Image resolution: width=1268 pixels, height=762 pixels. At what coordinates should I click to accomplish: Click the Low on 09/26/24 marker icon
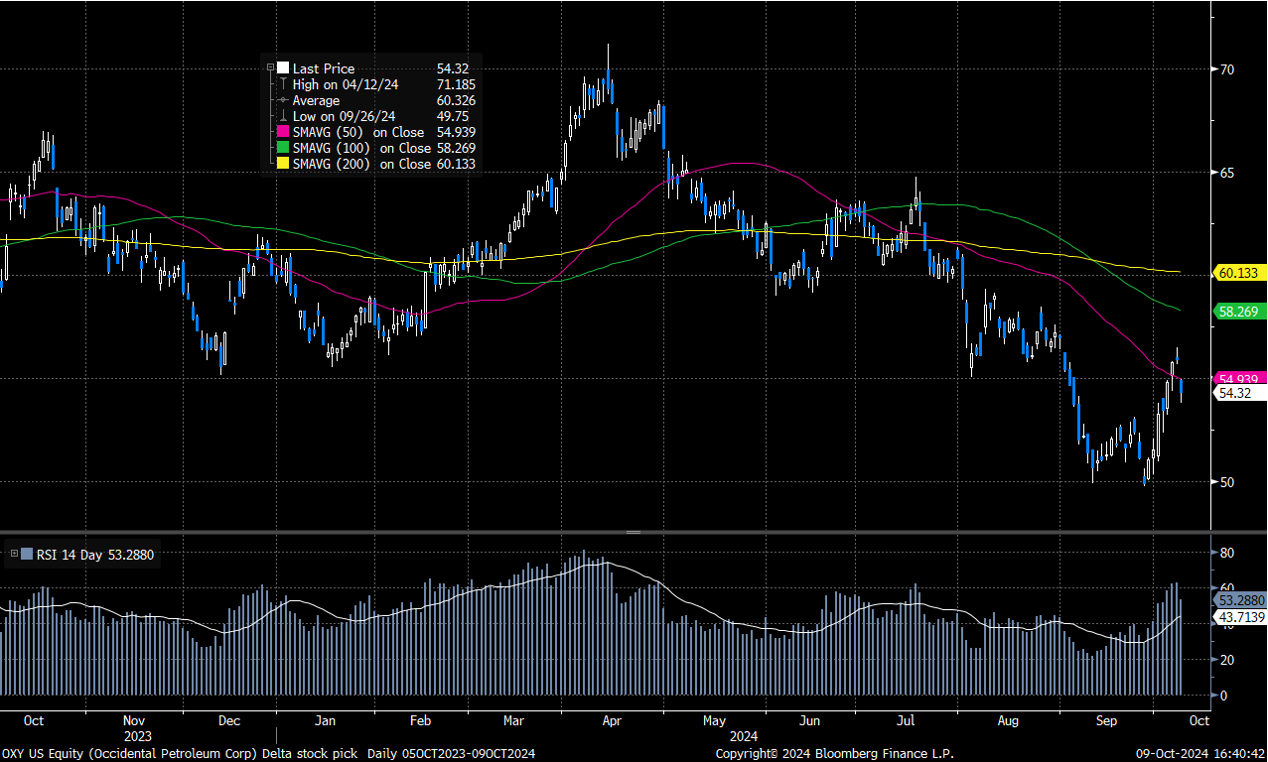[282, 116]
